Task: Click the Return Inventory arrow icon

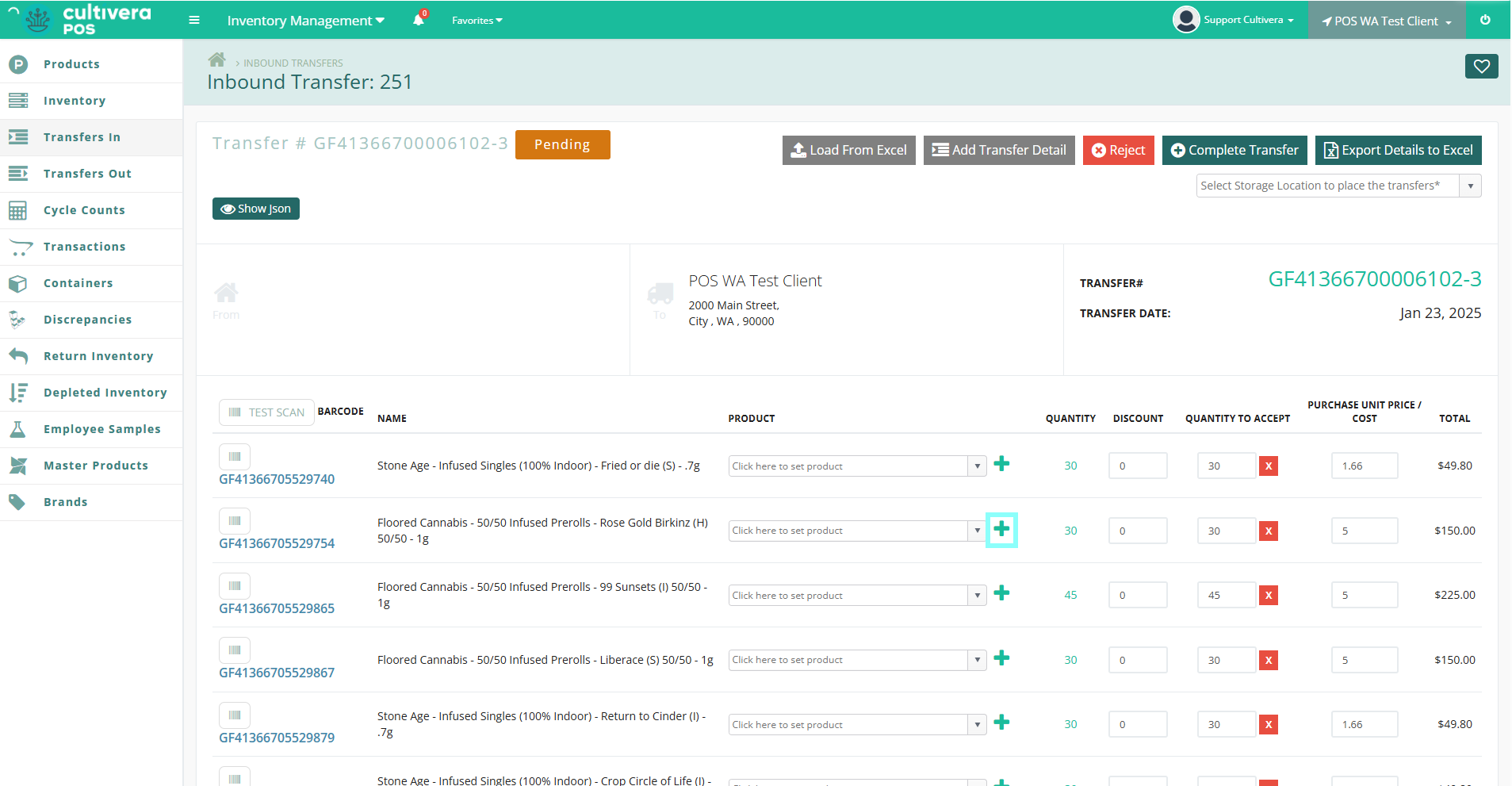Action: [x=18, y=356]
